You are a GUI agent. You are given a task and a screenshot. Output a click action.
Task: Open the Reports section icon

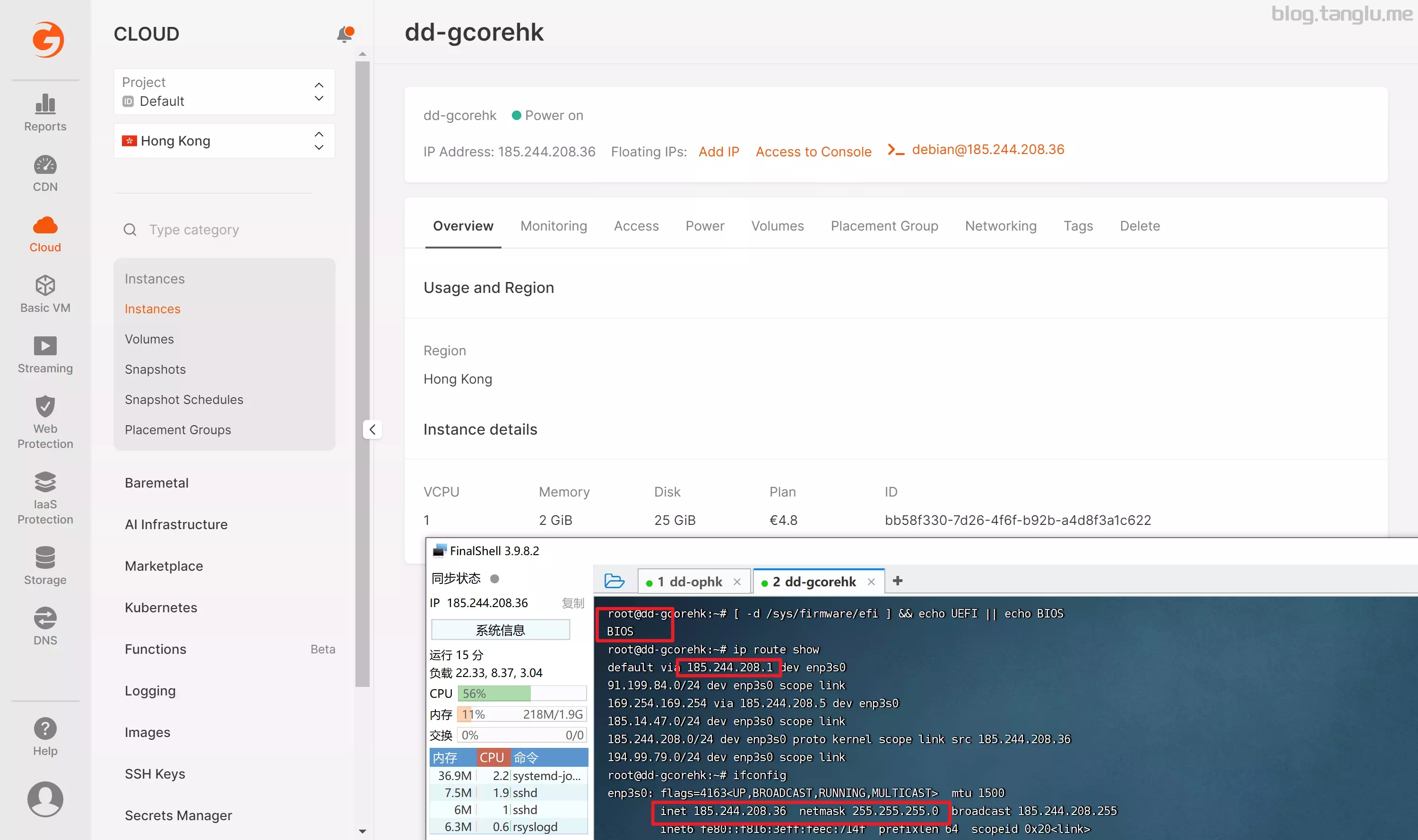(x=45, y=105)
